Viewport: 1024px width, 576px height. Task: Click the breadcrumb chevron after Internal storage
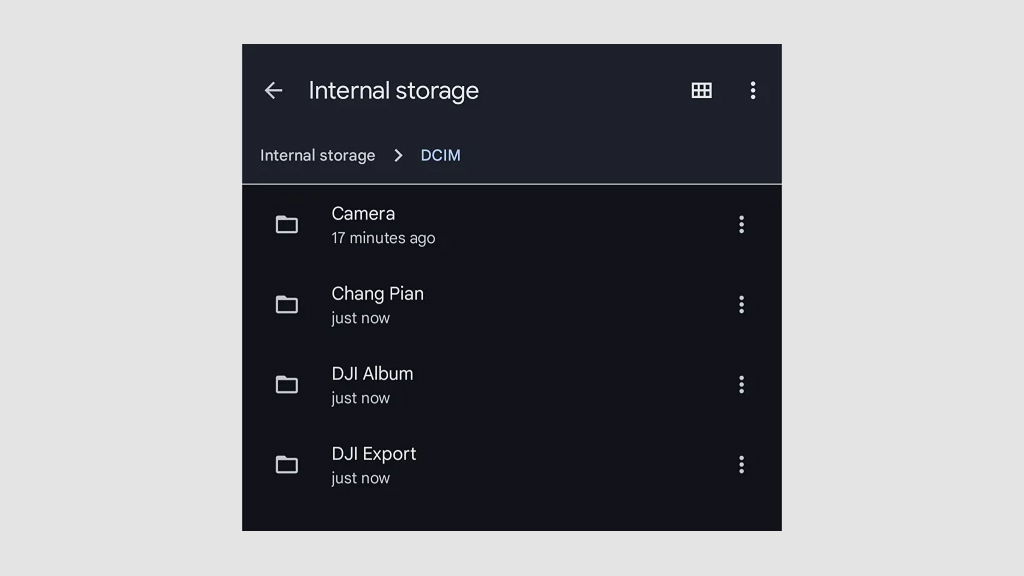click(x=397, y=155)
